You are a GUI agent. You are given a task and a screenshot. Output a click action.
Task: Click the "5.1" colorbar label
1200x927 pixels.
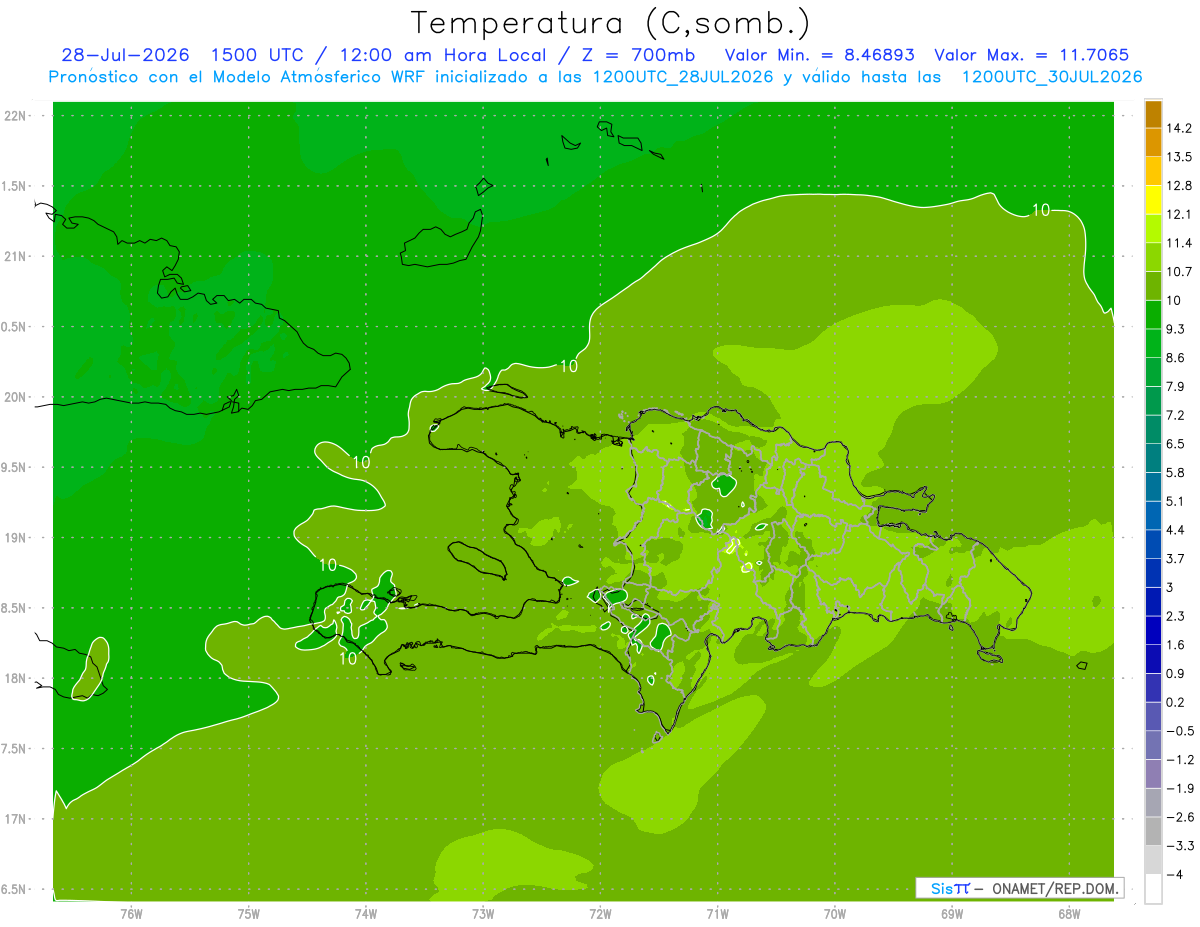[x=1177, y=501]
